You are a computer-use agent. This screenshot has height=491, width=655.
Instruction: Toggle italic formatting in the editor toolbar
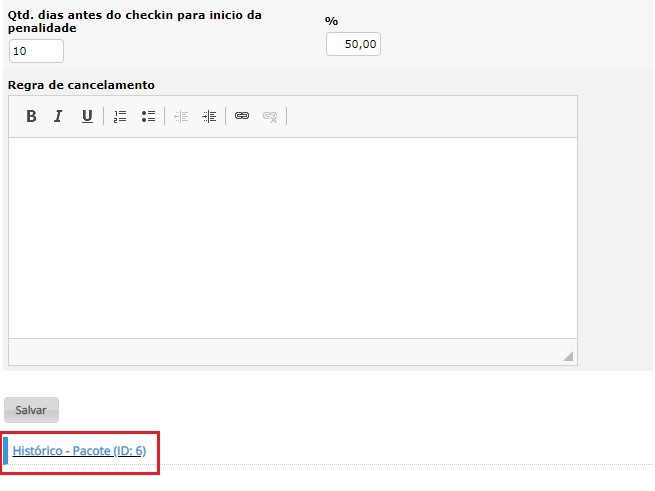point(58,116)
